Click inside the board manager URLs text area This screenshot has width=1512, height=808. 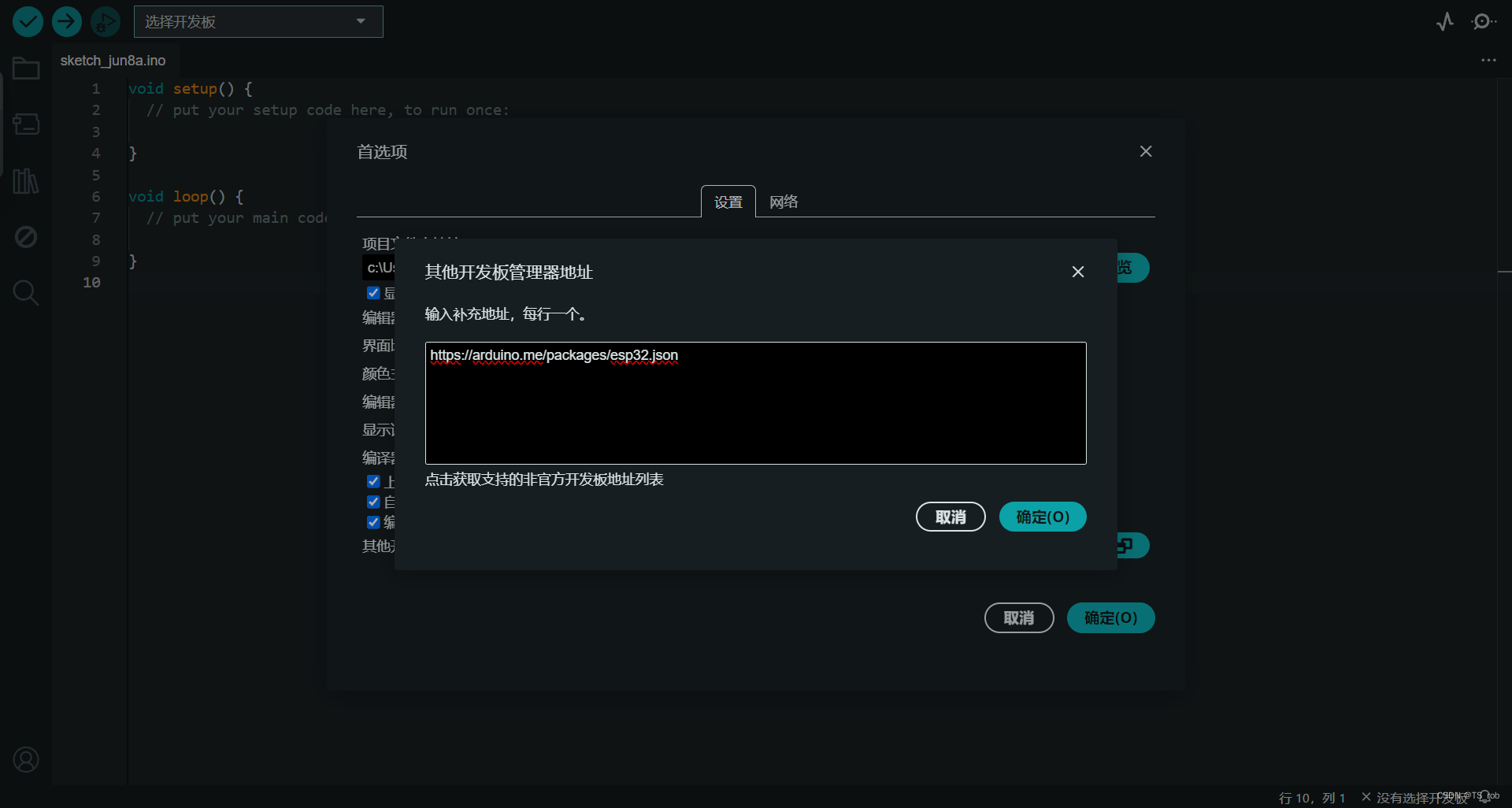pos(756,403)
